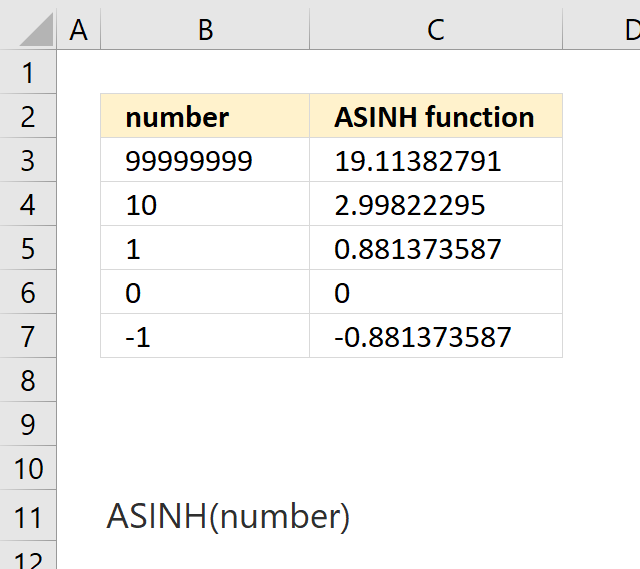
Task: Select cell showing 2.99822295
Action: pyautogui.click(x=436, y=204)
